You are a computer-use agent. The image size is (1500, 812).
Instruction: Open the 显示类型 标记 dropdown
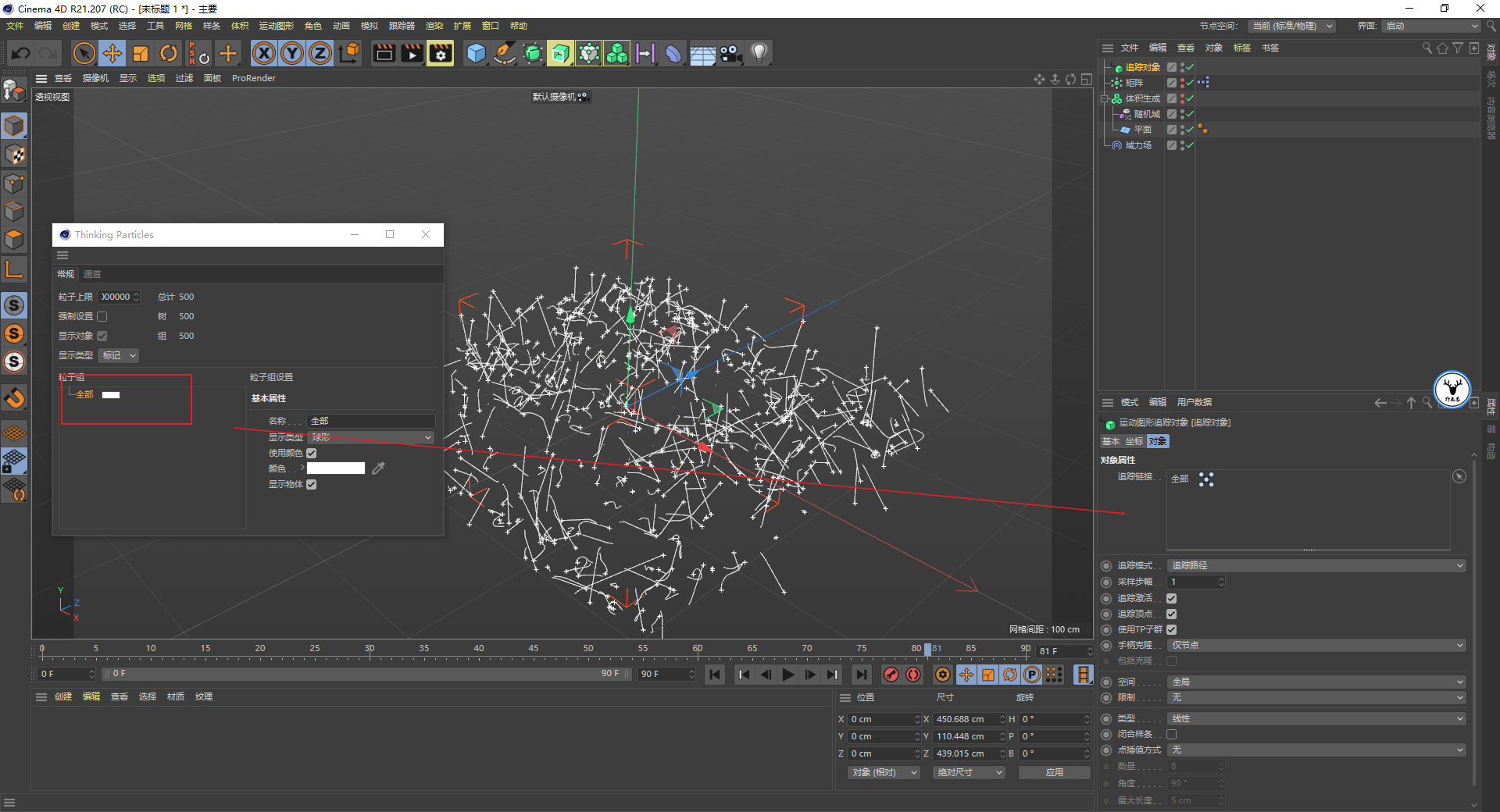pos(120,355)
